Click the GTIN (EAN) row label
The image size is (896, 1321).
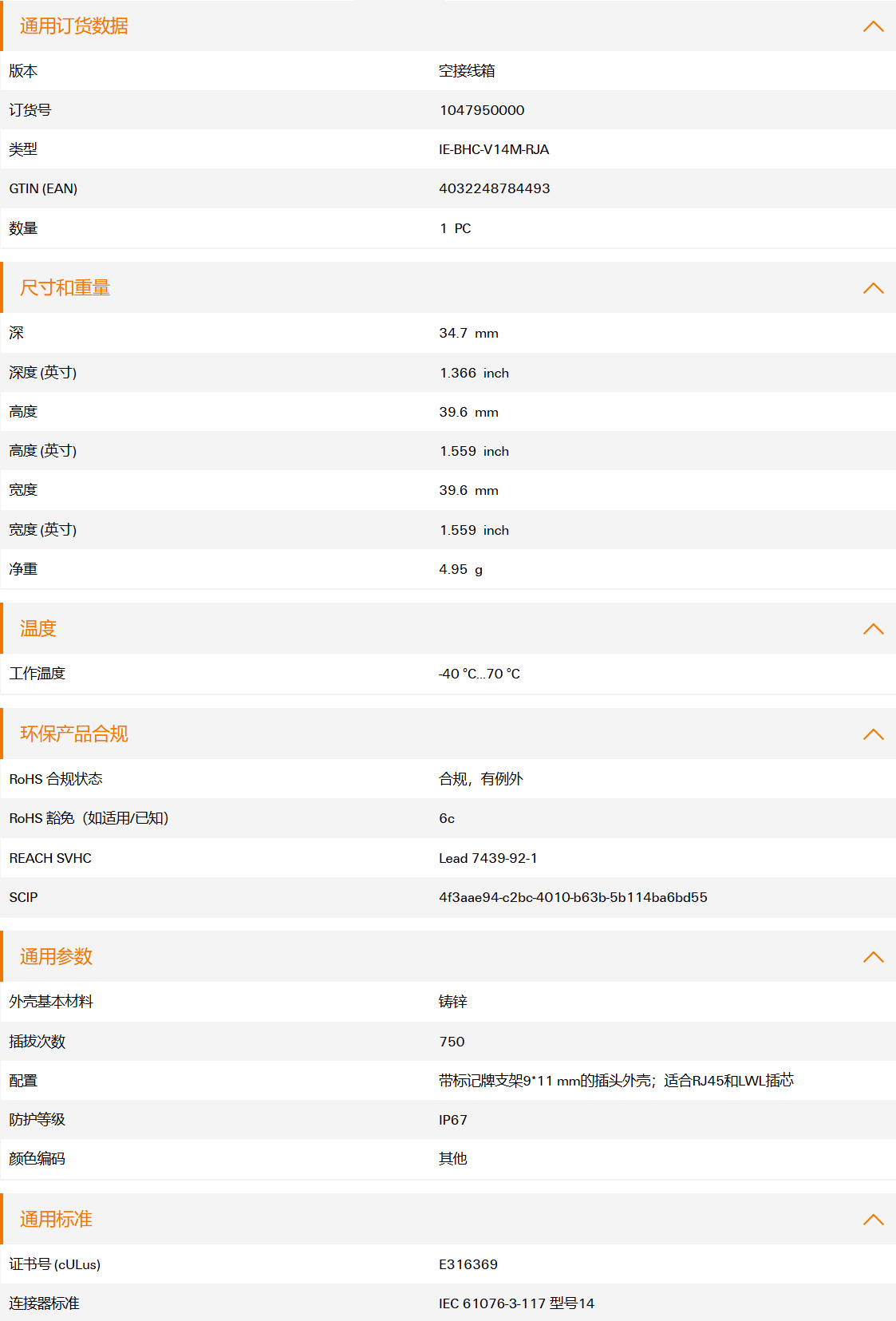[x=43, y=188]
